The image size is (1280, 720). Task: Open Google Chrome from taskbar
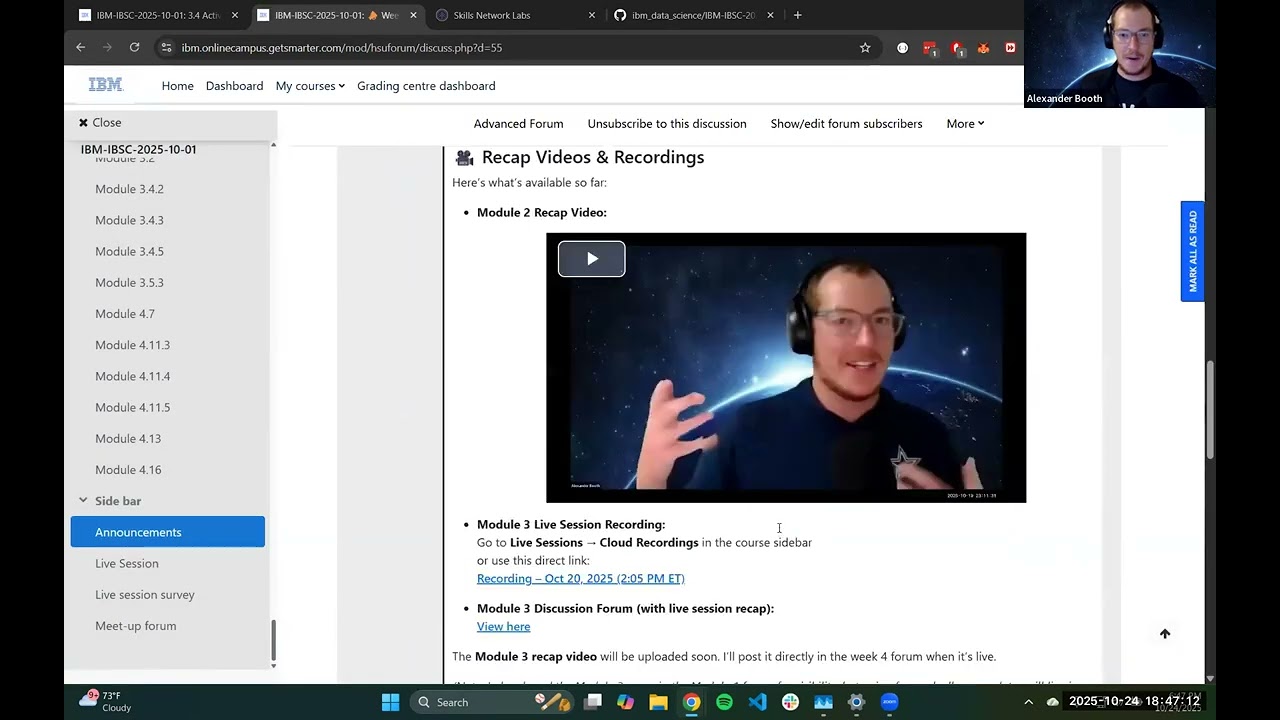click(x=691, y=702)
